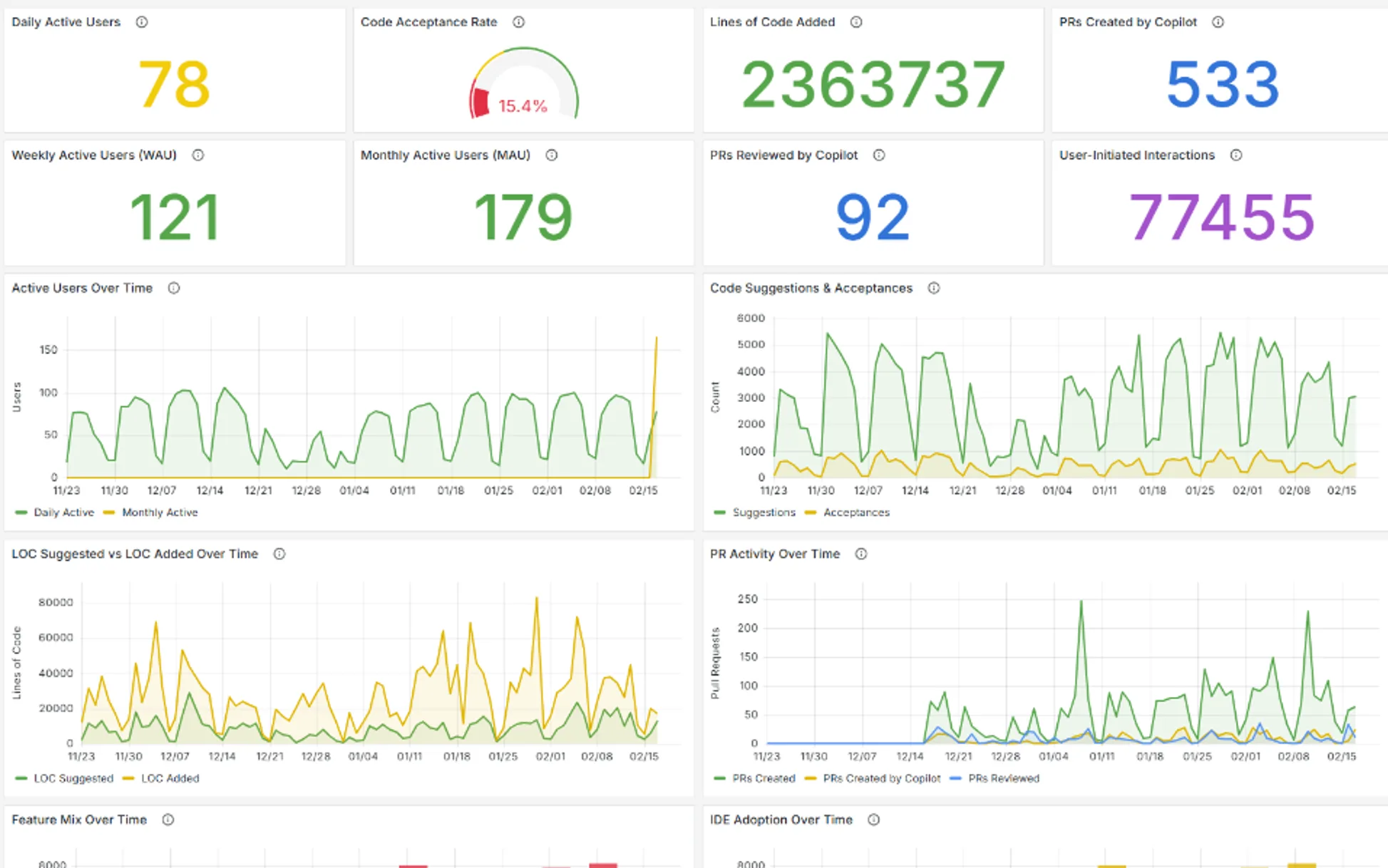Click info icon beside PR Activity Over Time

pos(861,554)
